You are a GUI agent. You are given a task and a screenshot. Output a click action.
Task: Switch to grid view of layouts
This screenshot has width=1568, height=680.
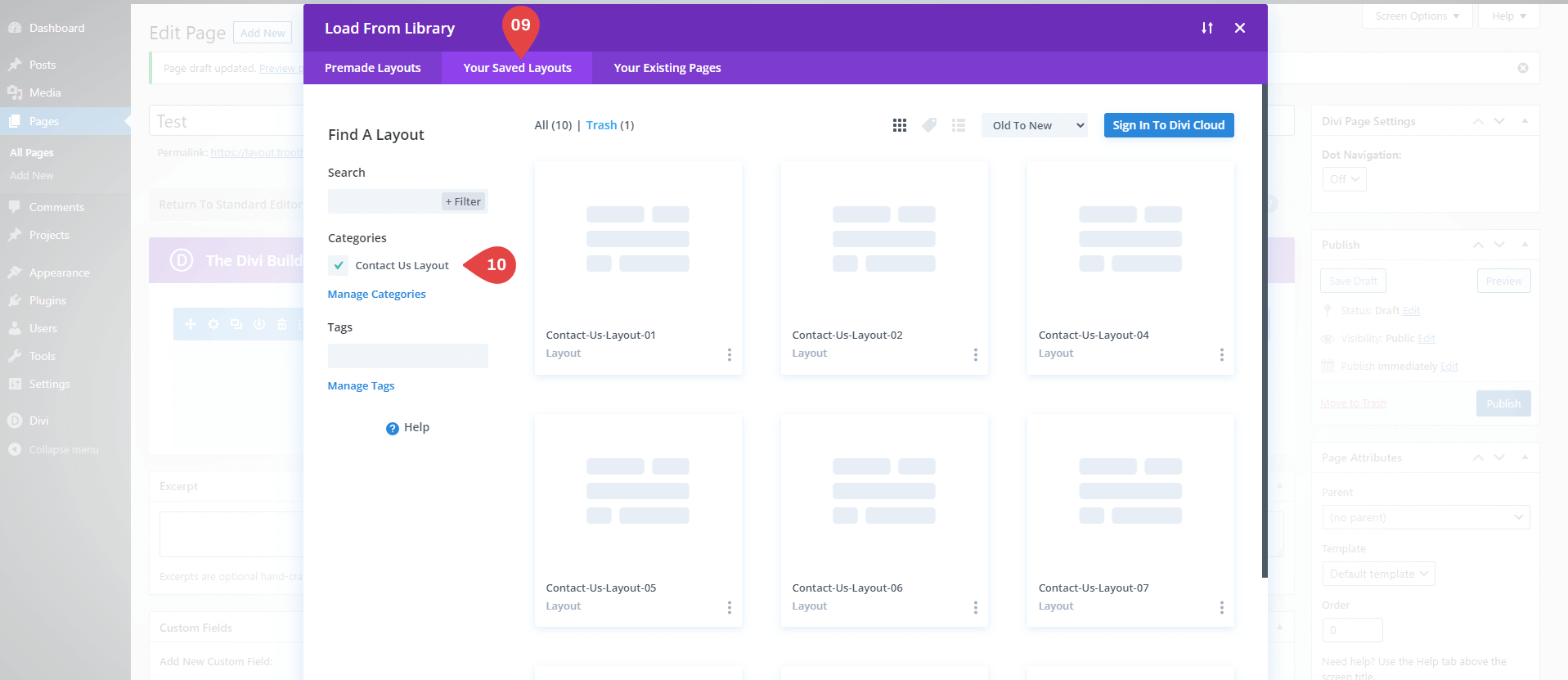pyautogui.click(x=900, y=125)
